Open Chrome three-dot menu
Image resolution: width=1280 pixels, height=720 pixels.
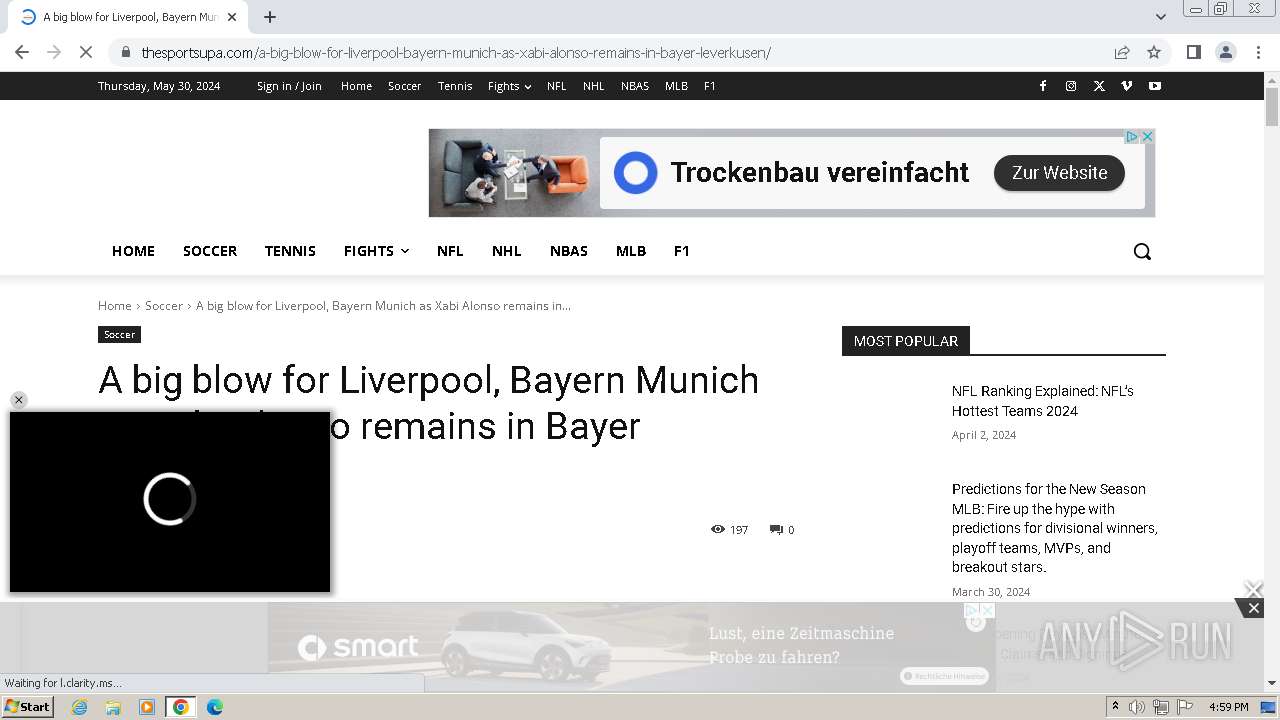click(x=1258, y=52)
